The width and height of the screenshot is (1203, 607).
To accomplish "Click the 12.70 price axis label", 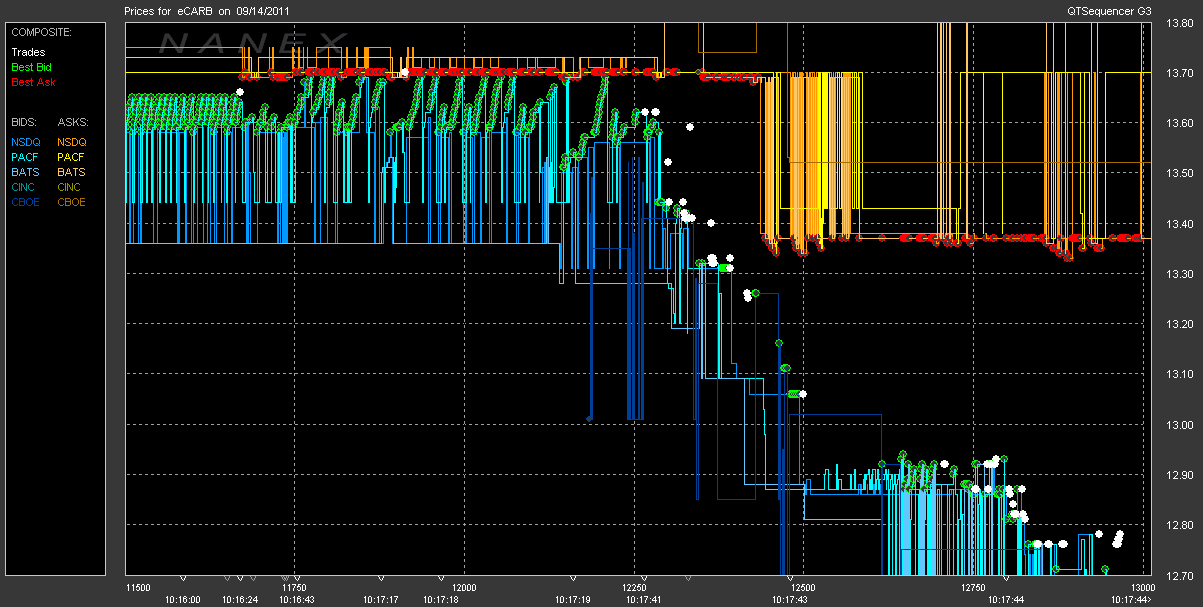I will pos(1180,575).
